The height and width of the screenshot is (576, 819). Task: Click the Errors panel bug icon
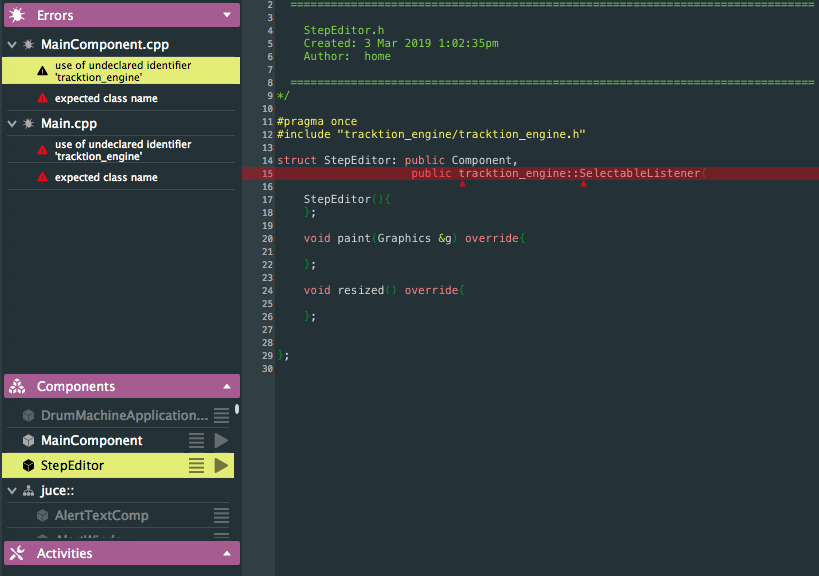tap(17, 15)
